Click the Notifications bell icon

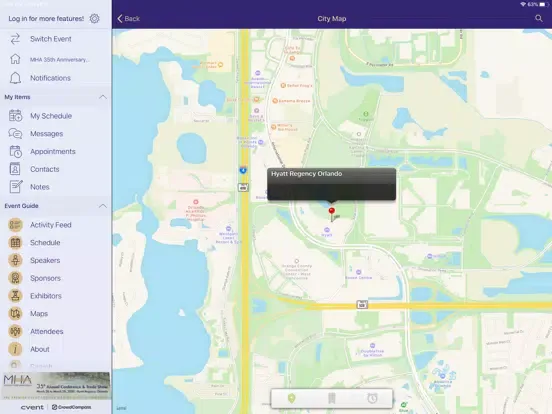click(x=15, y=78)
